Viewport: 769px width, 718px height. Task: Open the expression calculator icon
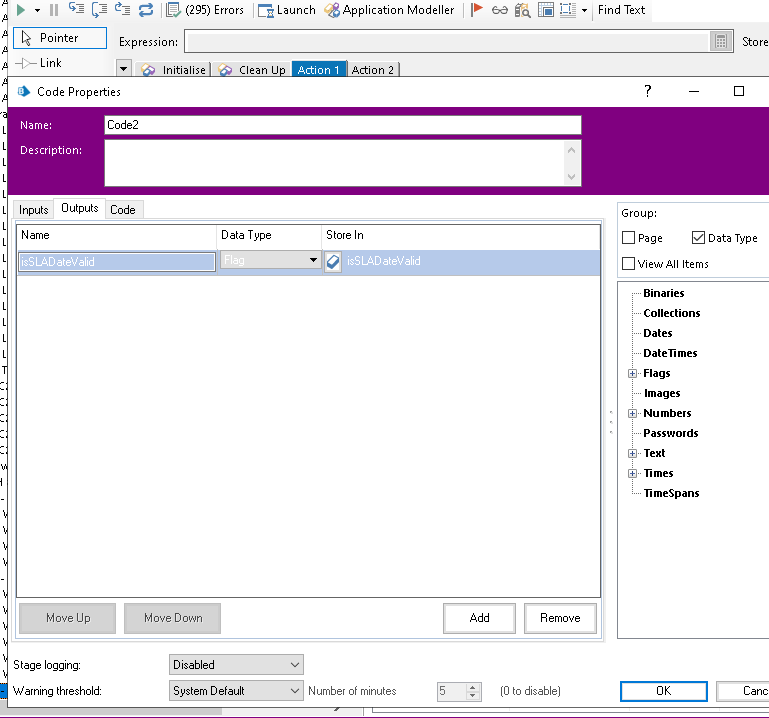click(x=721, y=42)
